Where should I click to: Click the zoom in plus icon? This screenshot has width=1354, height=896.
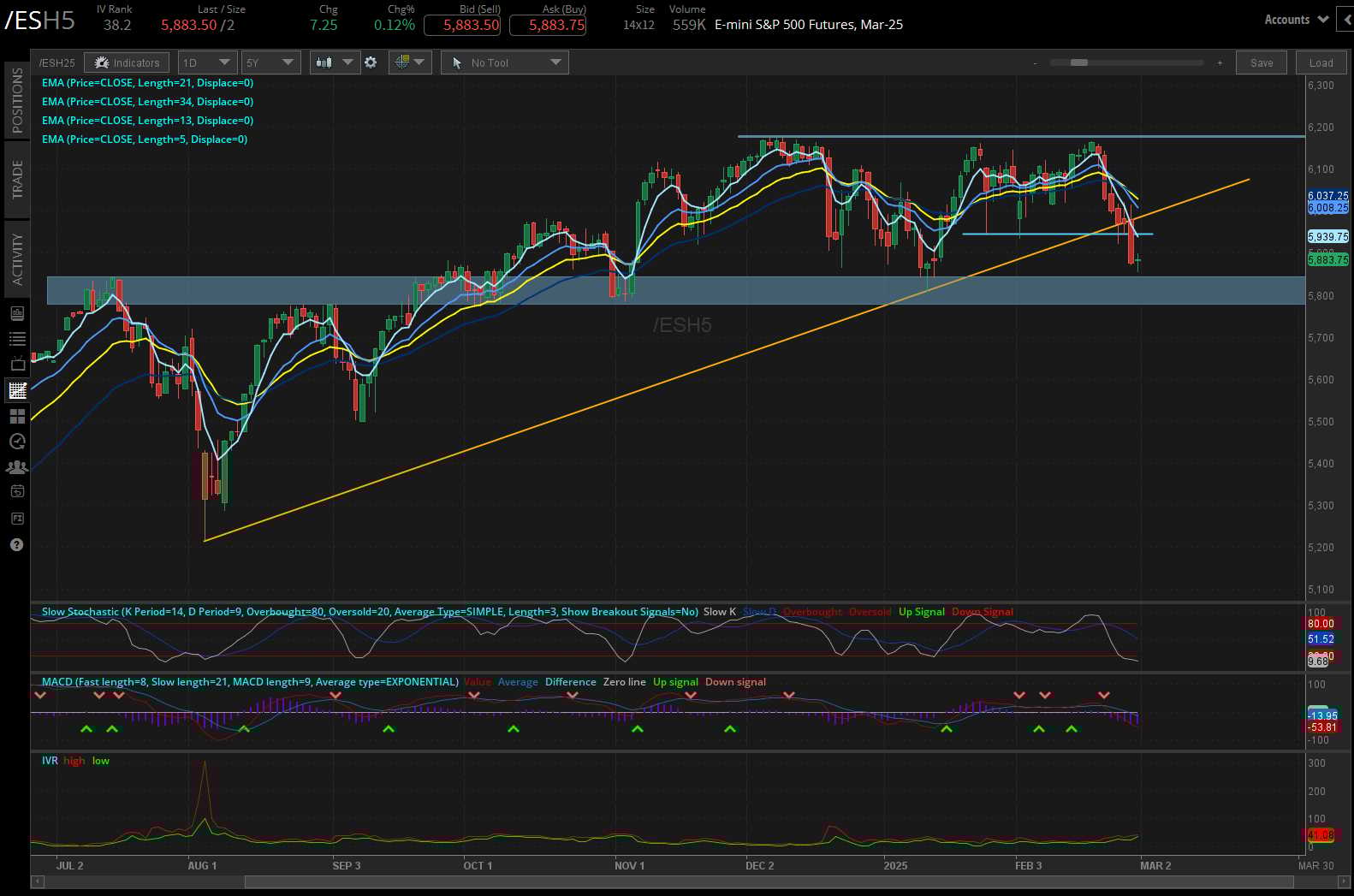pos(1220,62)
